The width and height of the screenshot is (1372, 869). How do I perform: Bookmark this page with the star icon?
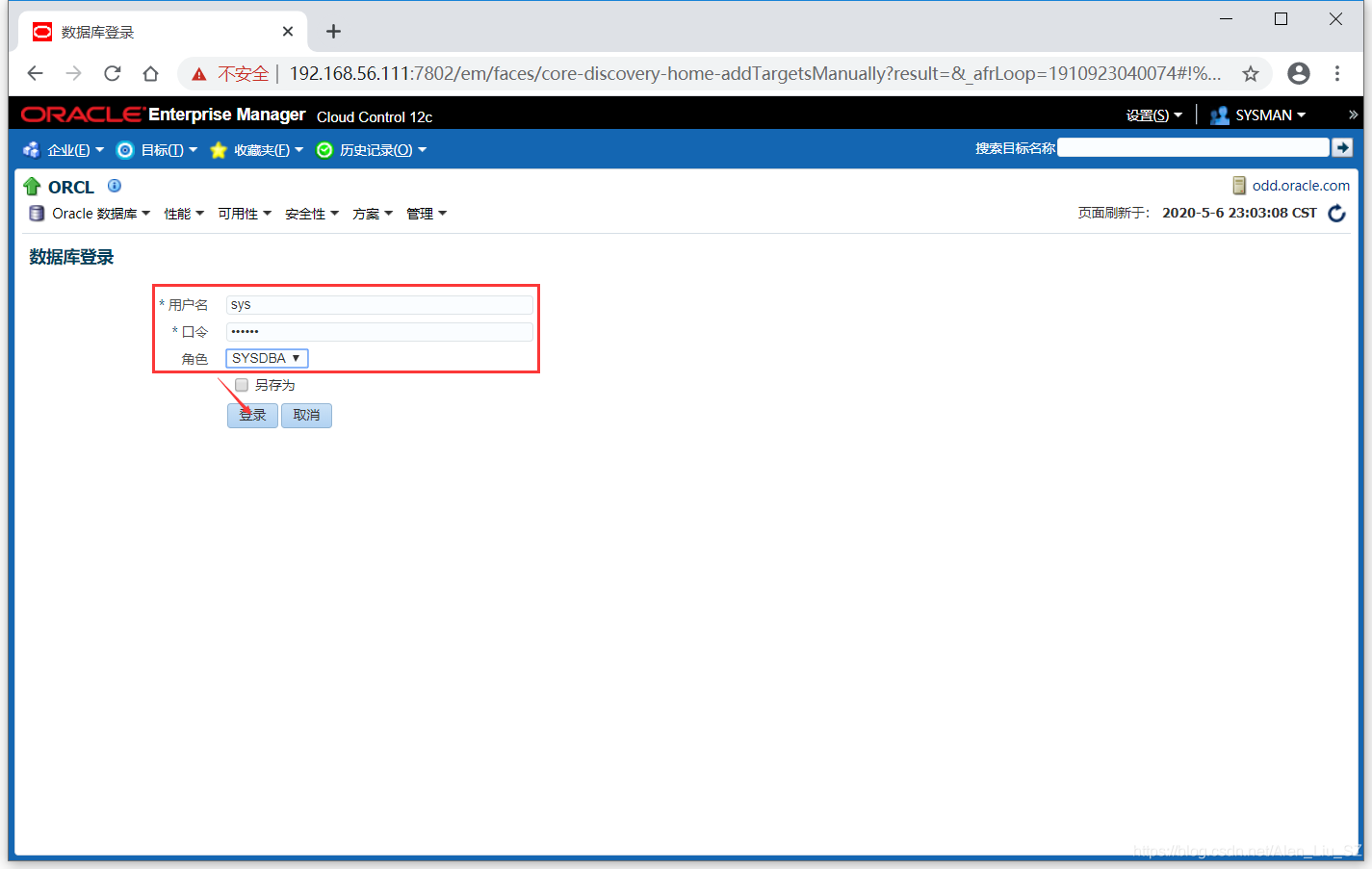1251,73
